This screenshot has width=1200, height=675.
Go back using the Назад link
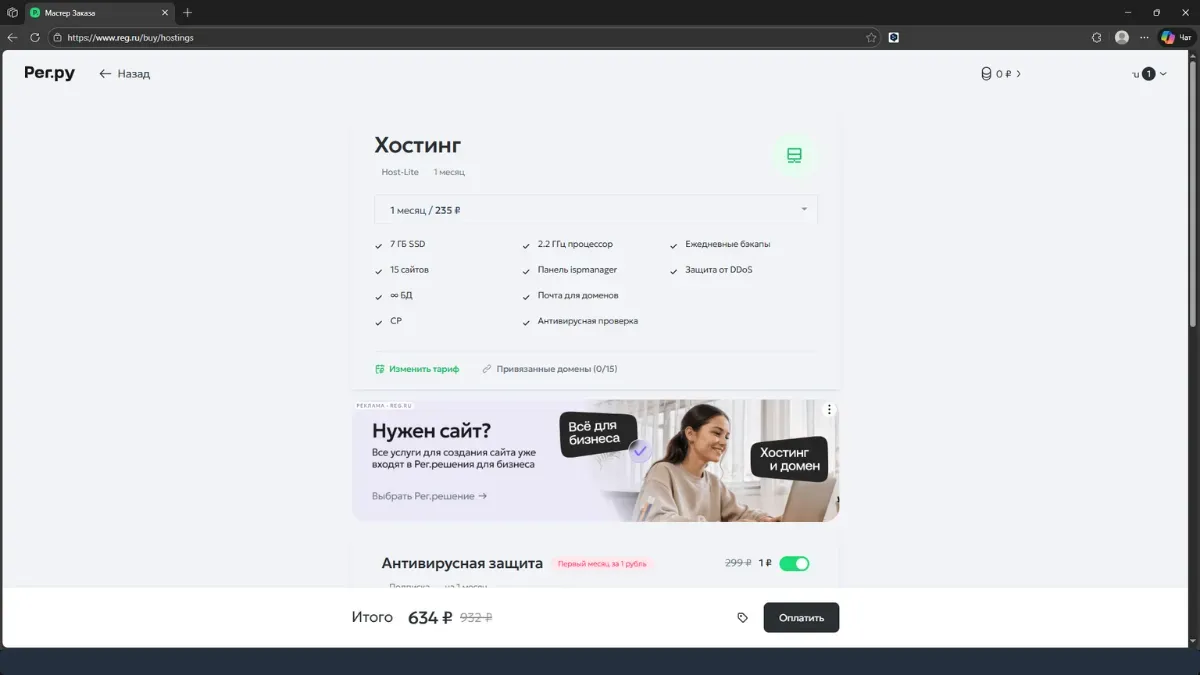[x=124, y=73]
